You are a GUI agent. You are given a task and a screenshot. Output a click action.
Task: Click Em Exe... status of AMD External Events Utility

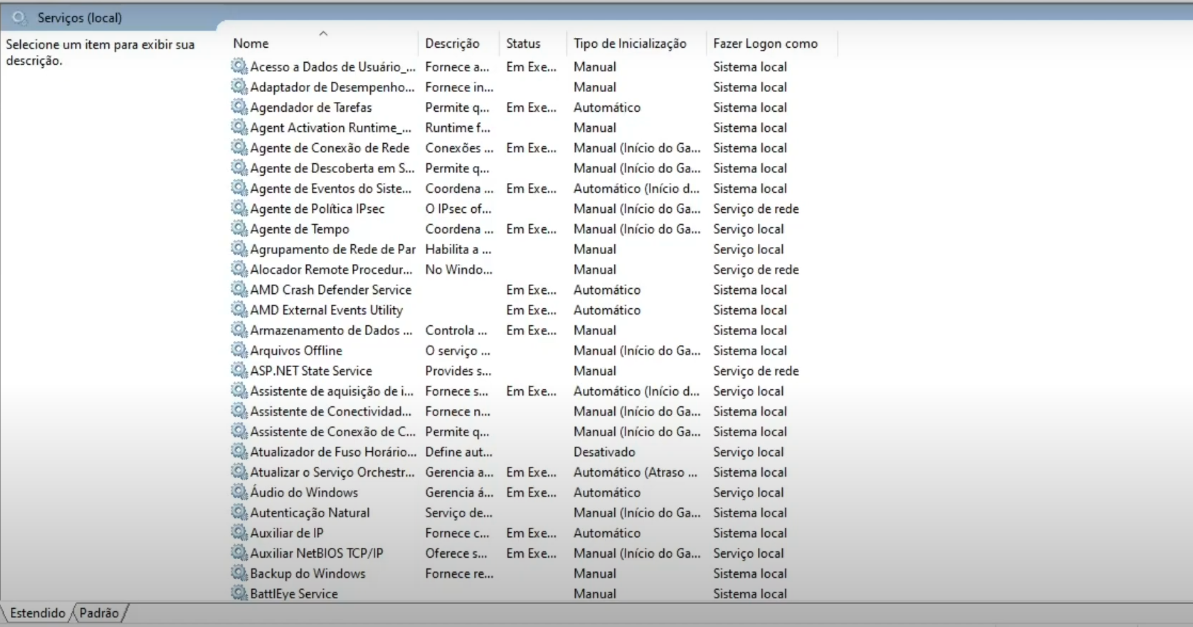[531, 310]
